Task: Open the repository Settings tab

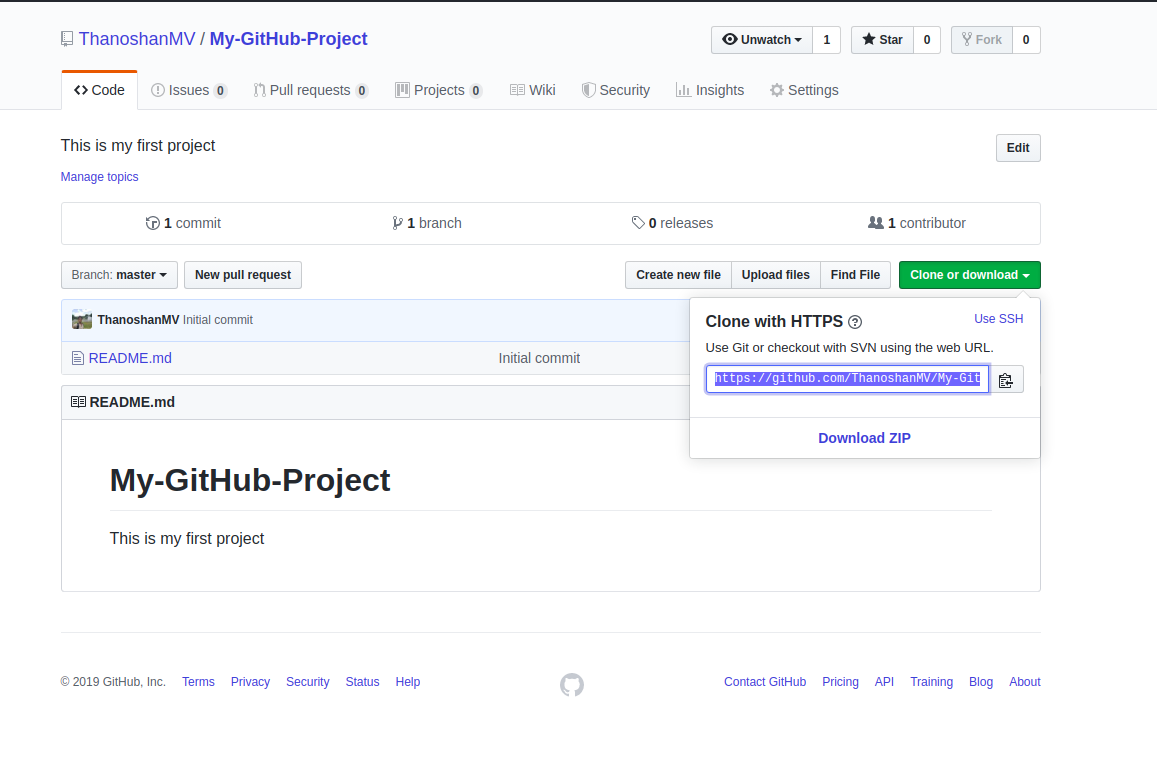Action: click(x=804, y=90)
